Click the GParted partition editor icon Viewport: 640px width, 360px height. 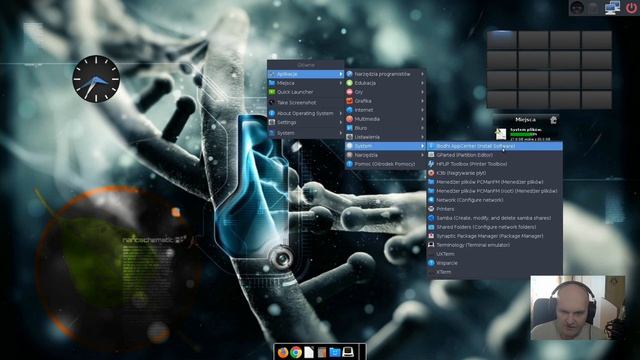tap(431, 155)
